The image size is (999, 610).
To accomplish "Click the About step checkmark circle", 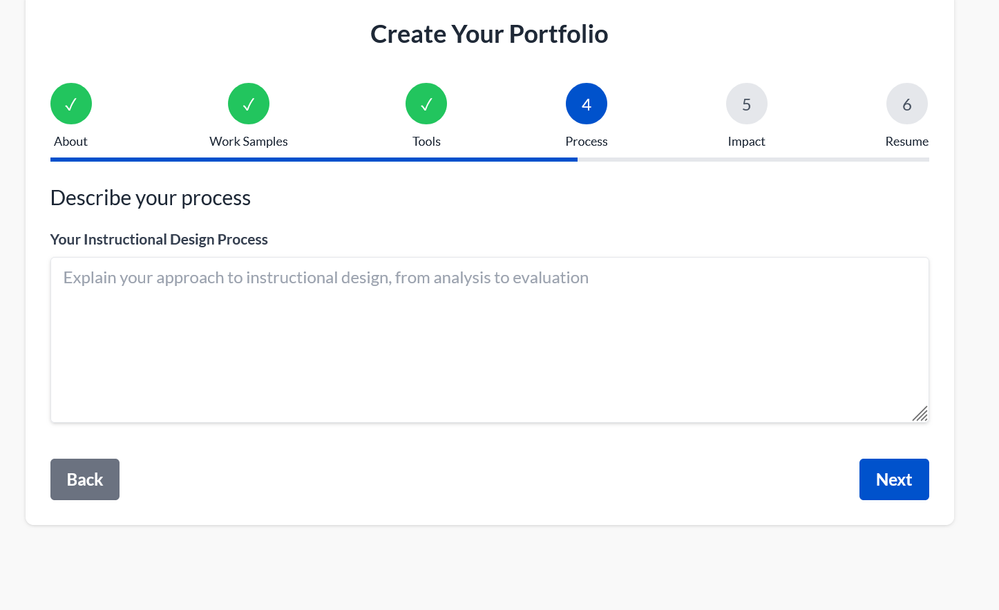I will point(71,104).
